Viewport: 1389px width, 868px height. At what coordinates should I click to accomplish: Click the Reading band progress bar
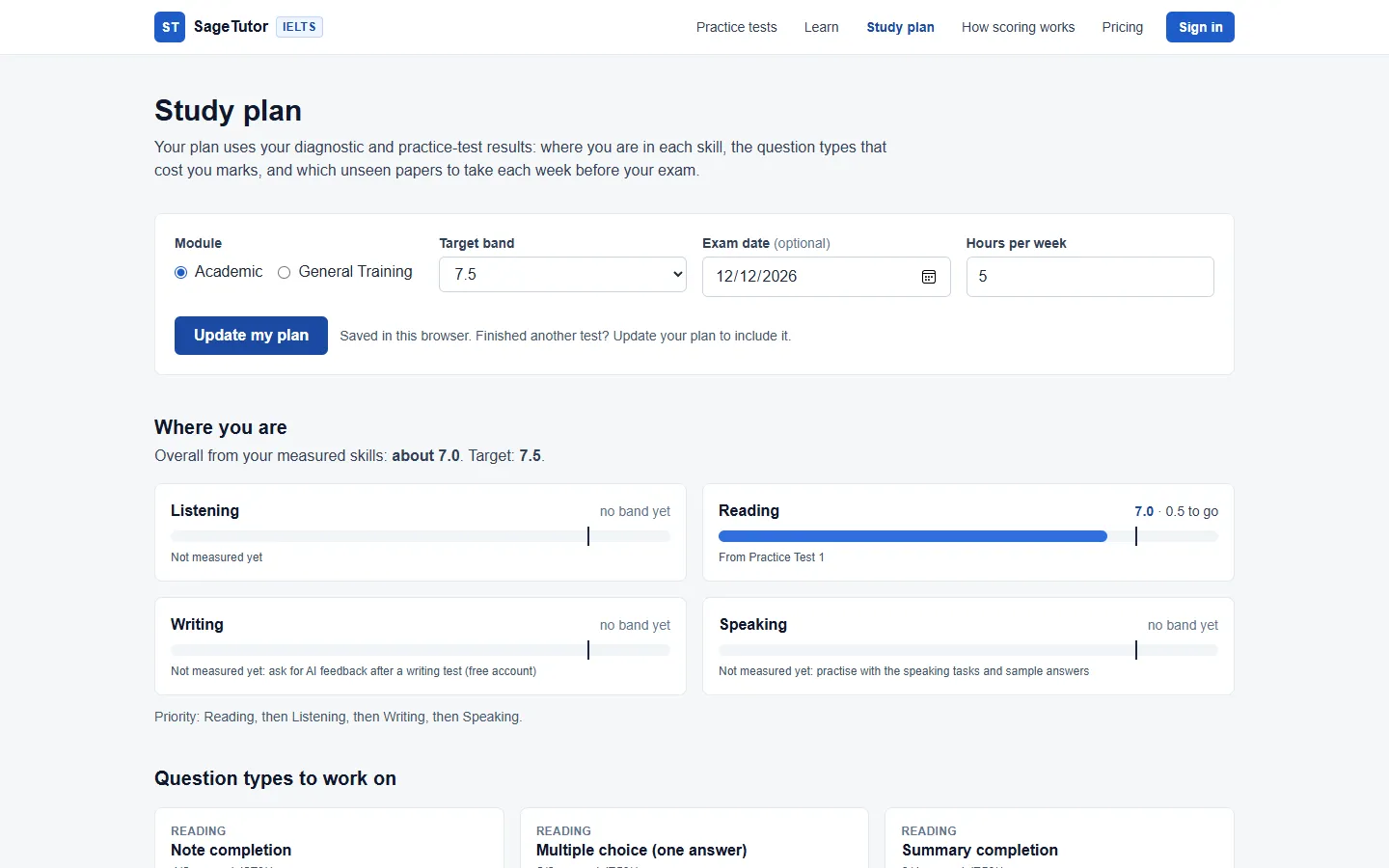coord(968,536)
